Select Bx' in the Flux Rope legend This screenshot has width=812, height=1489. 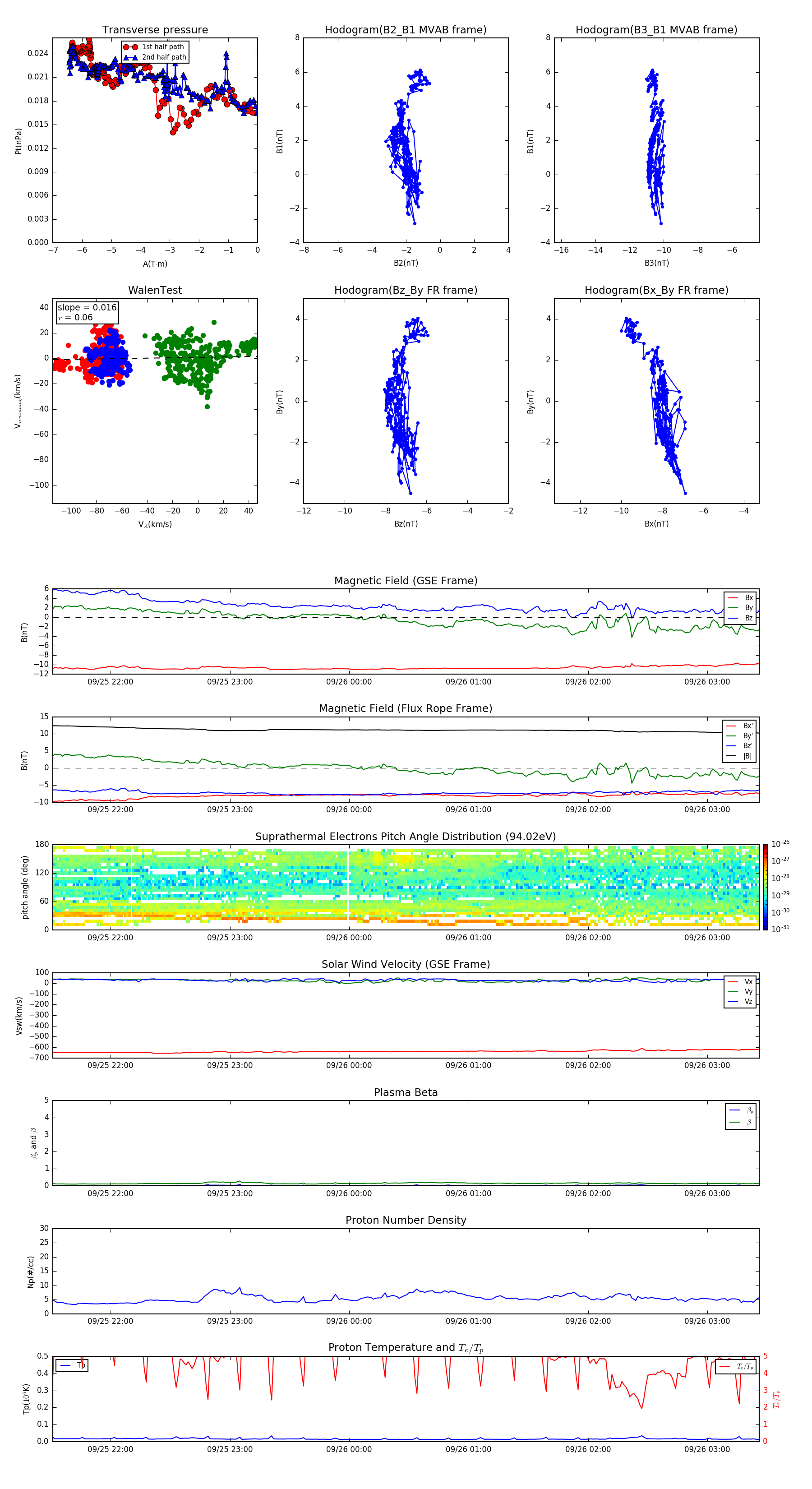coord(740,726)
